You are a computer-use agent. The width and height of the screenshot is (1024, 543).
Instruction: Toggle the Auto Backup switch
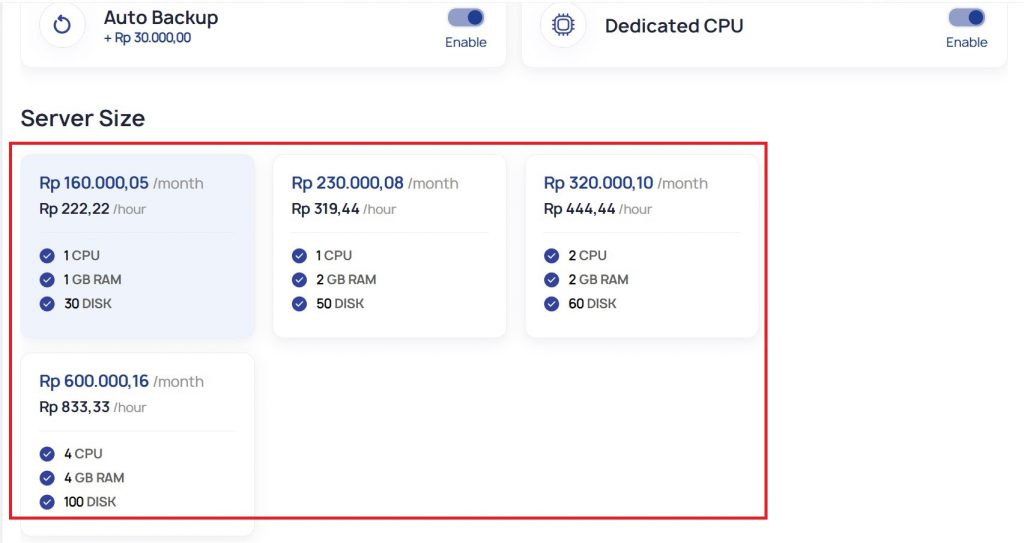[x=466, y=18]
